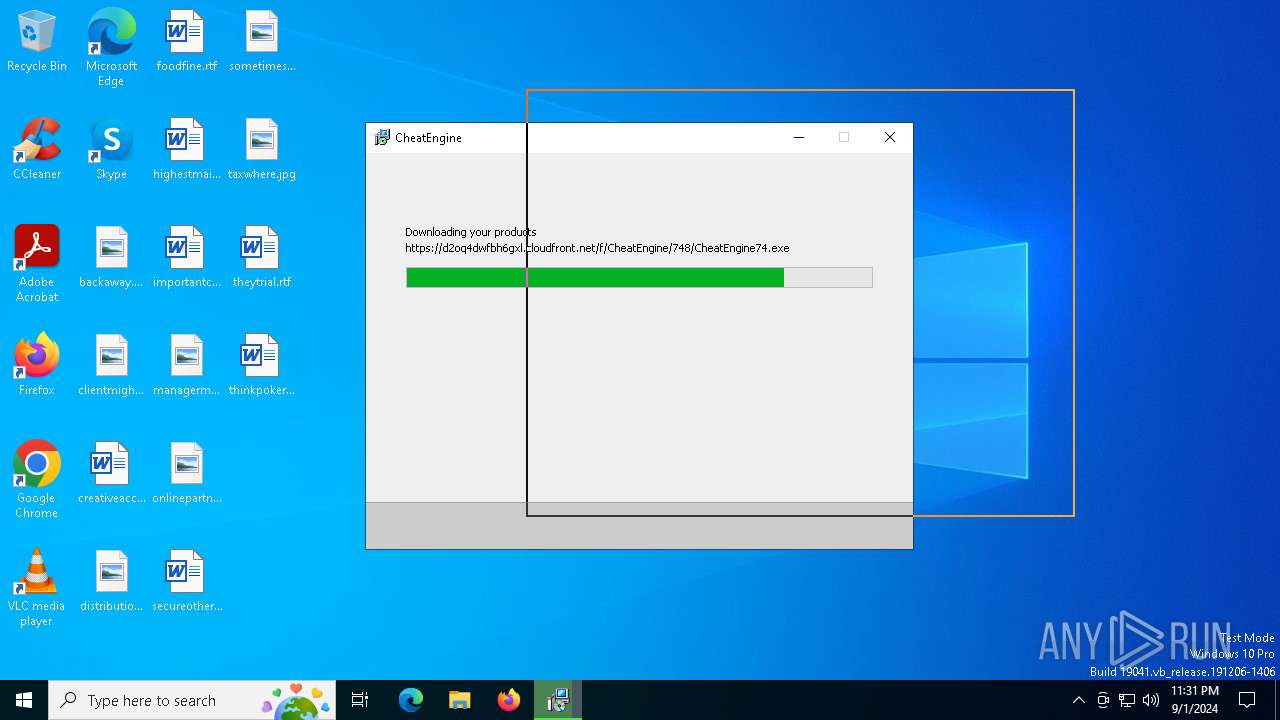The height and width of the screenshot is (720, 1280).
Task: Select the sometimes... image file on desktop
Action: [262, 42]
